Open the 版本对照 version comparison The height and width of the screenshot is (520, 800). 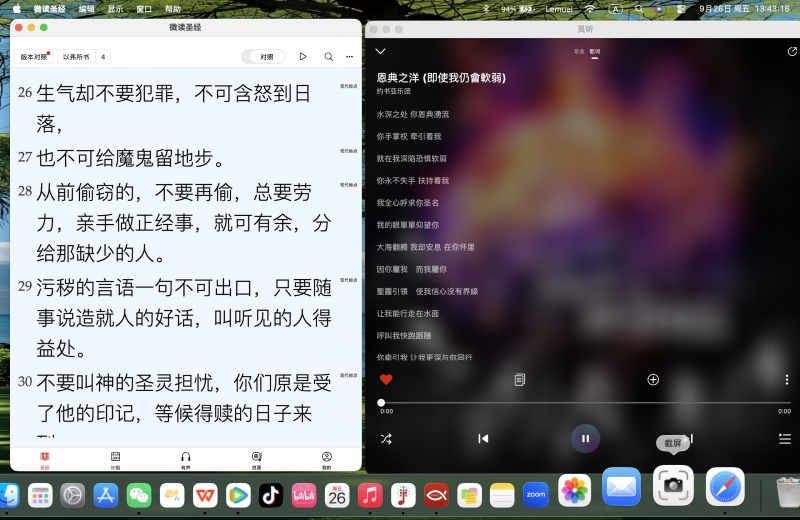click(x=33, y=57)
